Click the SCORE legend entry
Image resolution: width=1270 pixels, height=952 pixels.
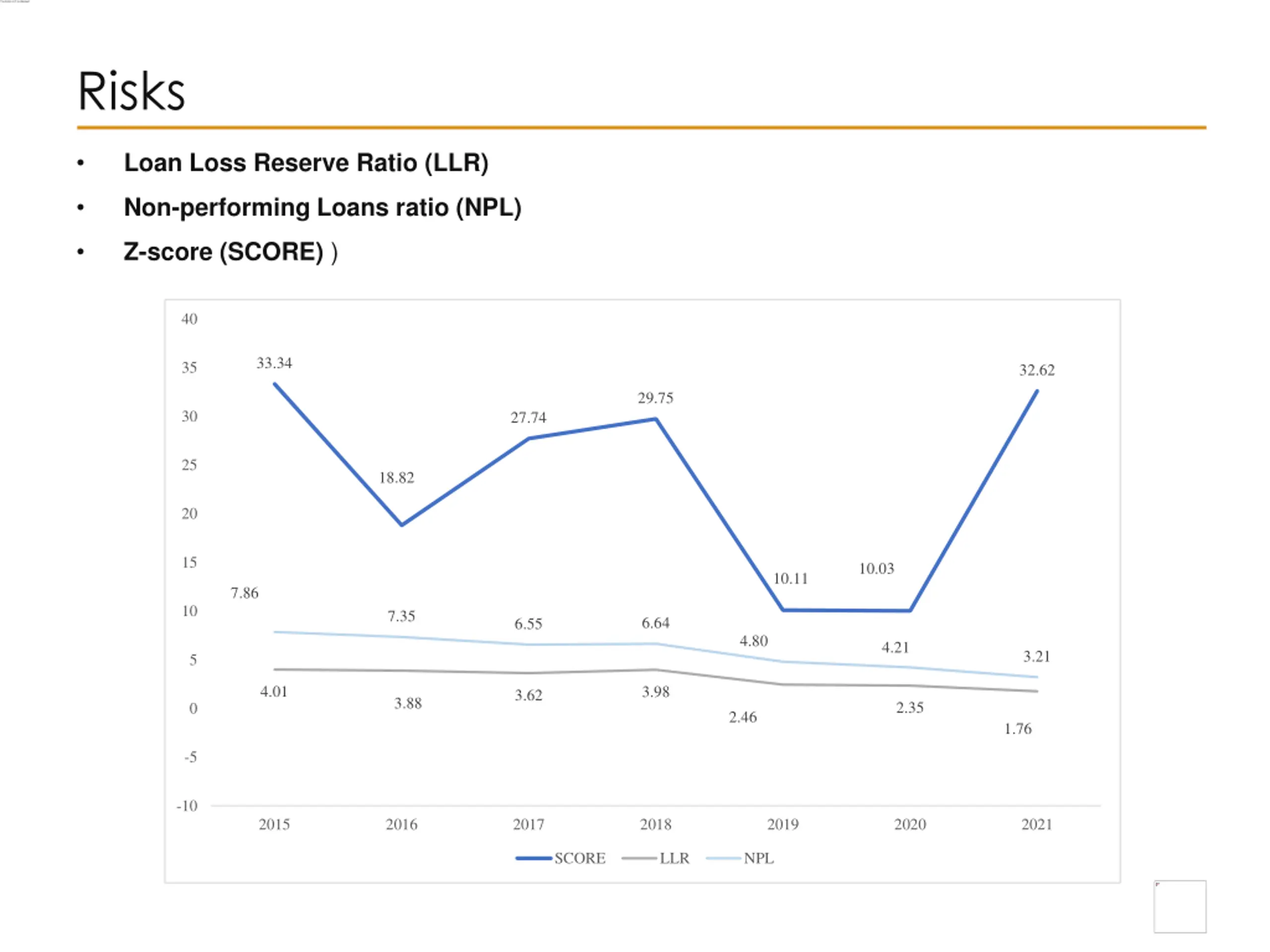561,858
